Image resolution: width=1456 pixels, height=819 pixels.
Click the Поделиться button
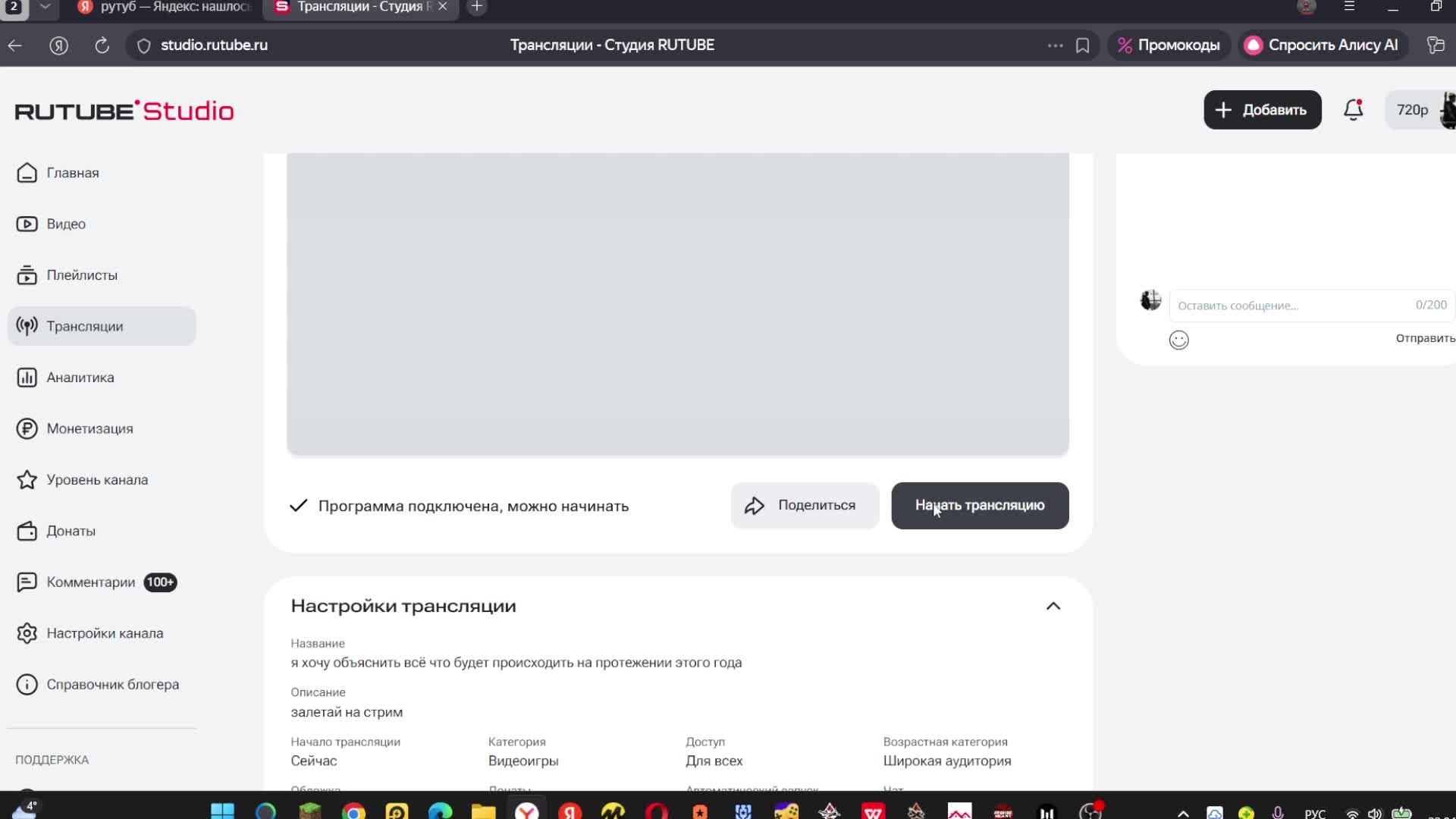(x=804, y=505)
